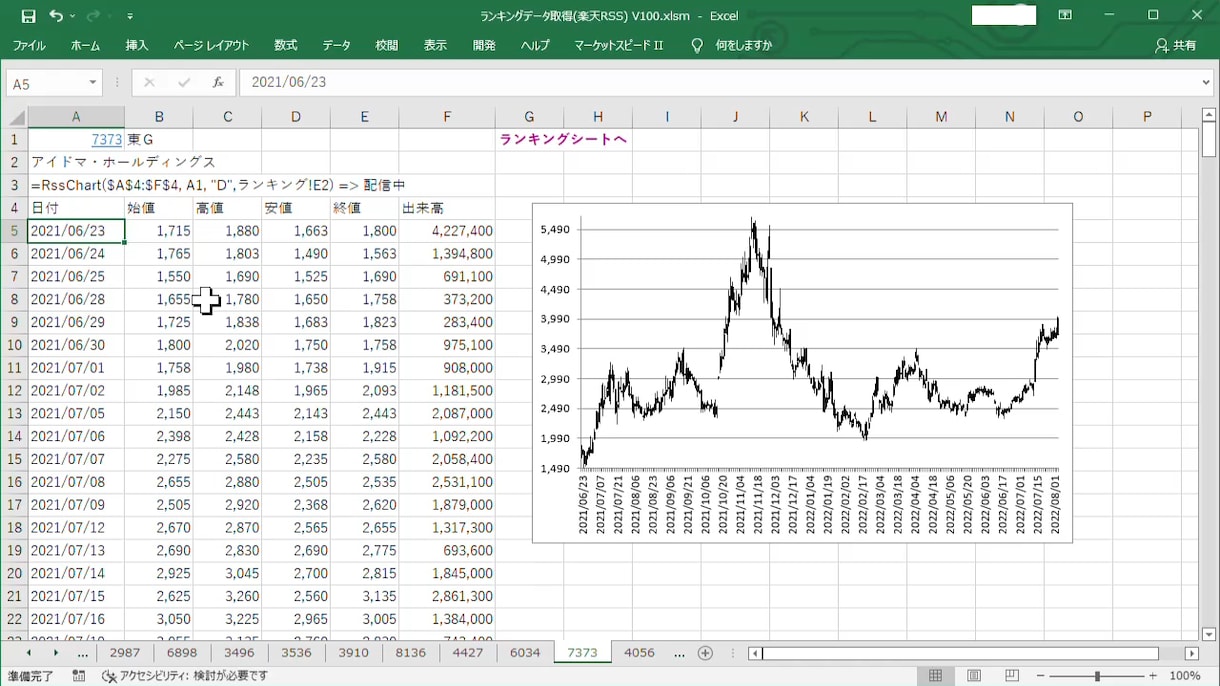Click the Redo arrow icon

pos(93,16)
